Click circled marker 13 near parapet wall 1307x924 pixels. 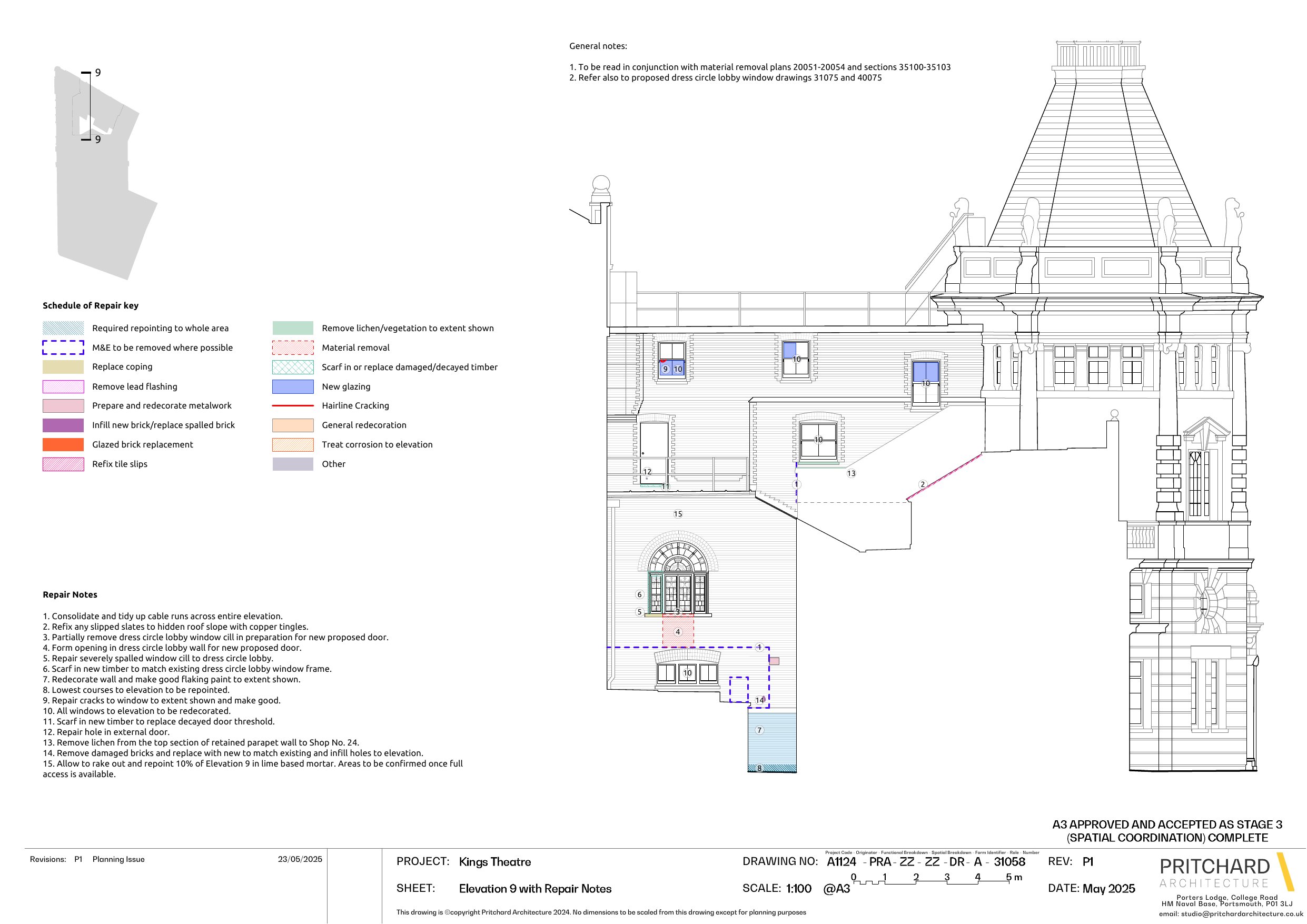click(851, 474)
